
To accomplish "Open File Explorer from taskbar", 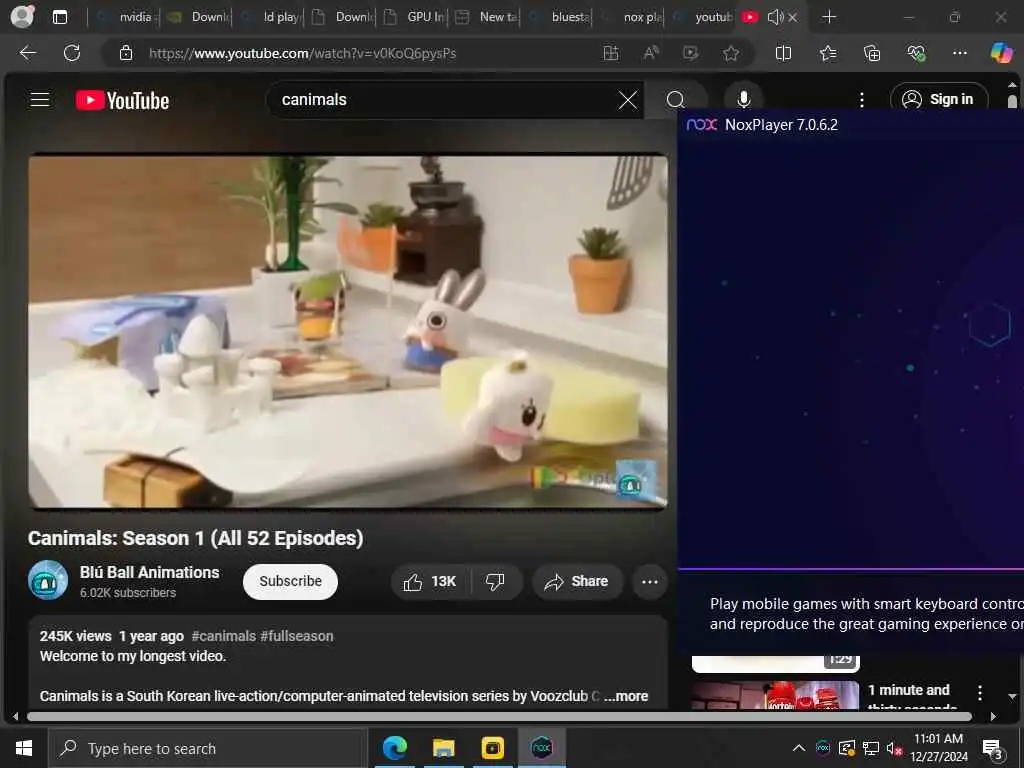I will point(443,748).
